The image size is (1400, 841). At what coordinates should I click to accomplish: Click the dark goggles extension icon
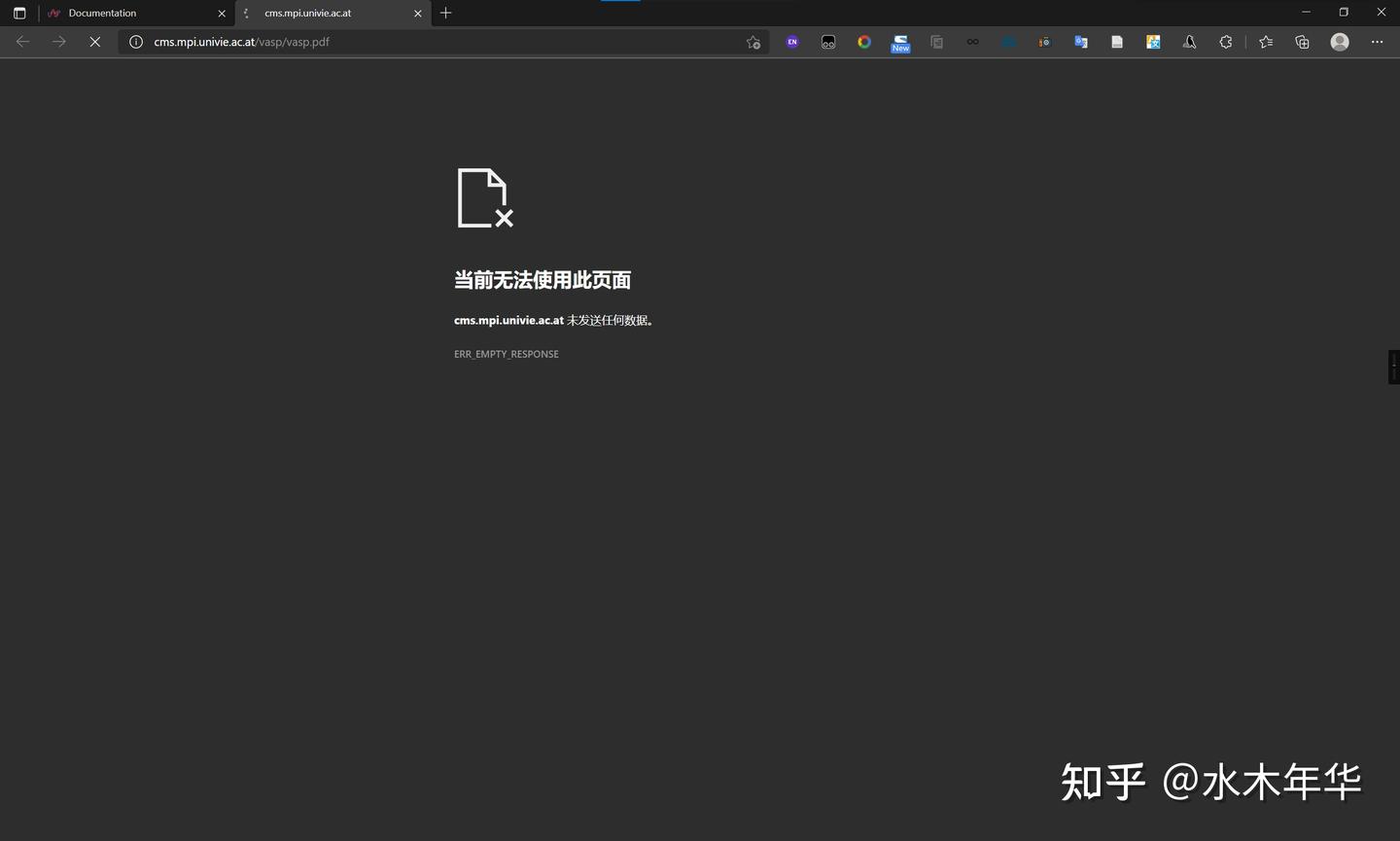click(x=827, y=42)
